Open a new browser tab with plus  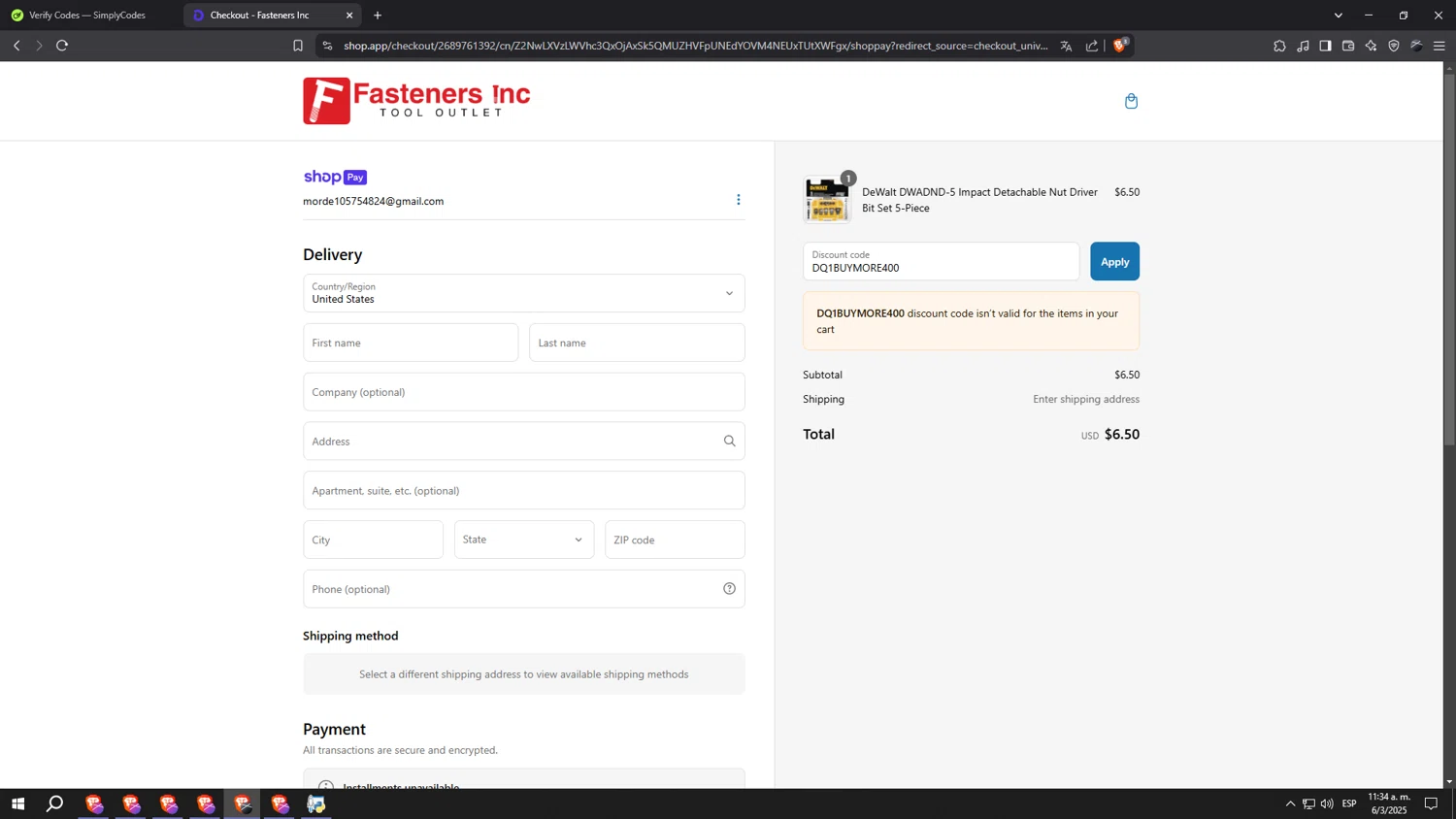[378, 16]
